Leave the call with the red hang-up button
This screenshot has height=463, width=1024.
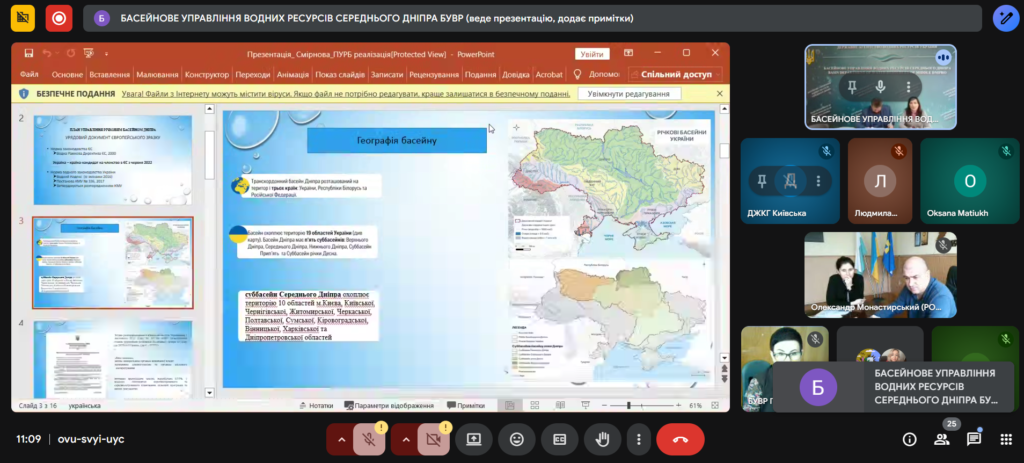click(681, 439)
